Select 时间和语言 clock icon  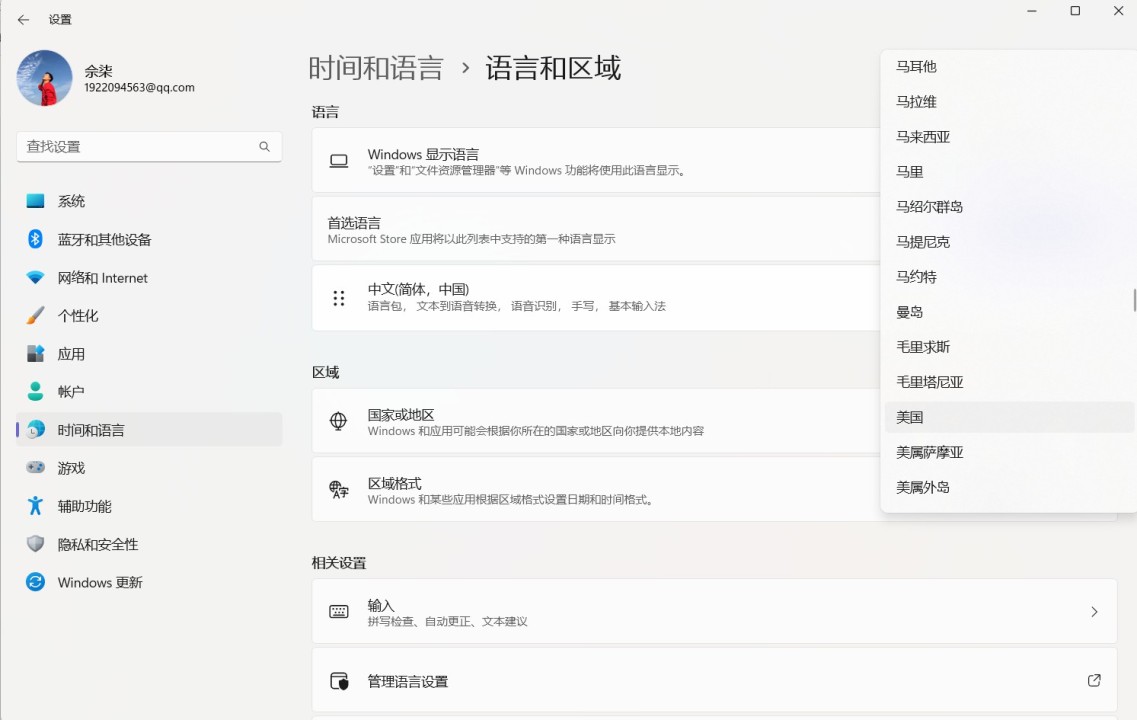(35, 430)
